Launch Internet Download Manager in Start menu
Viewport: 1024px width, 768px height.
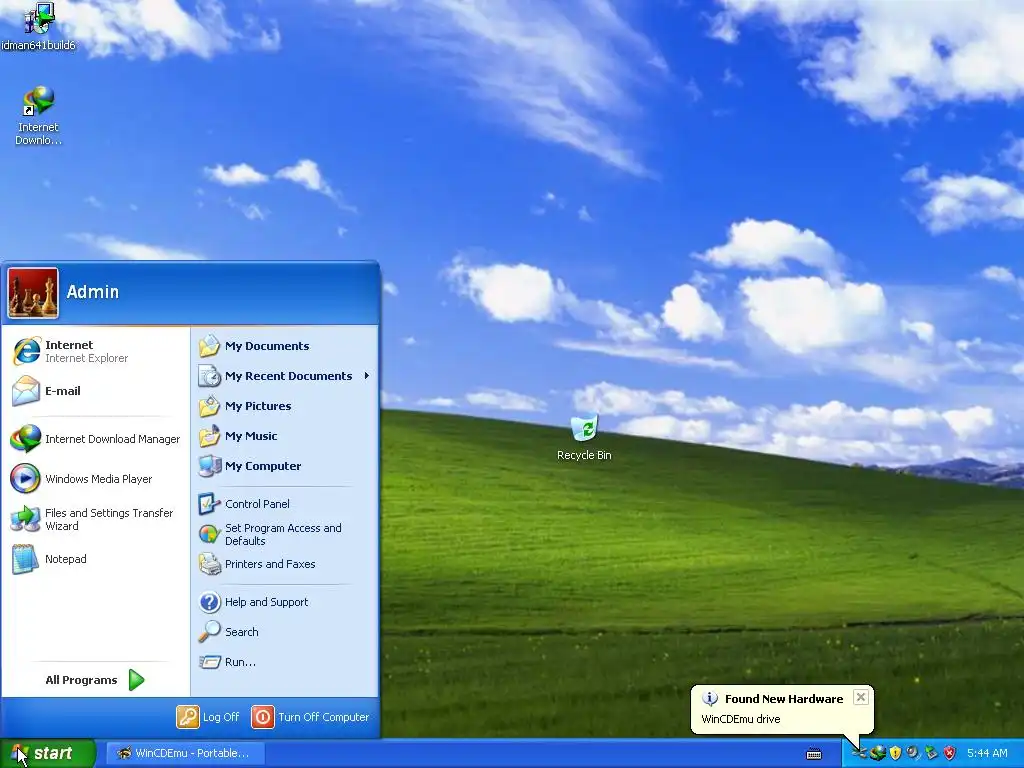96,439
